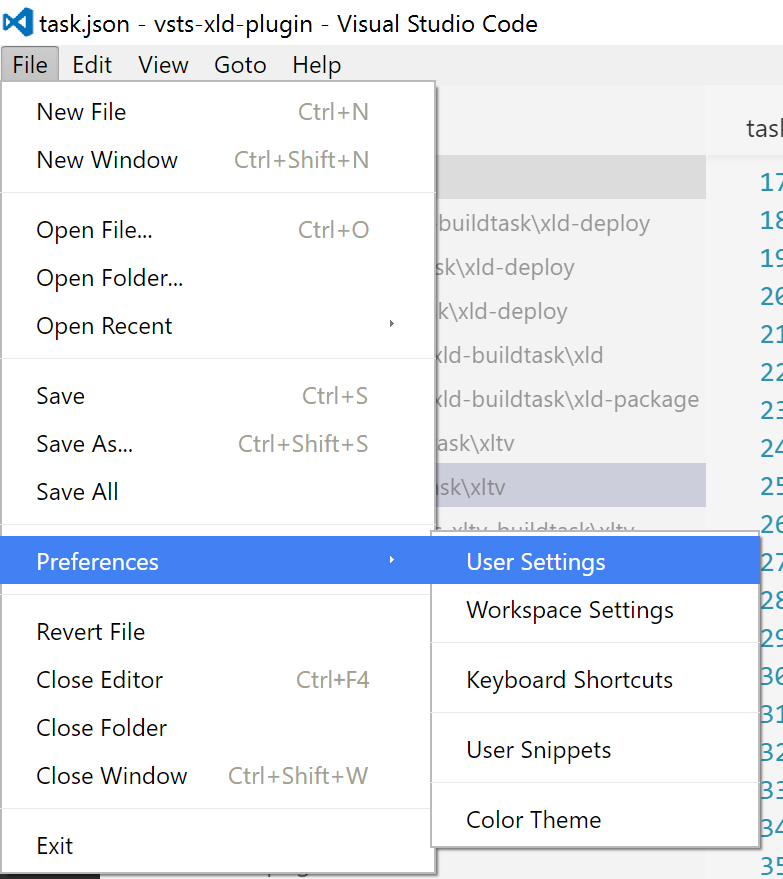Viewport: 783px width, 879px height.
Task: Click the unhighlighted 'ask\xltv' file row
Action: pos(570,443)
